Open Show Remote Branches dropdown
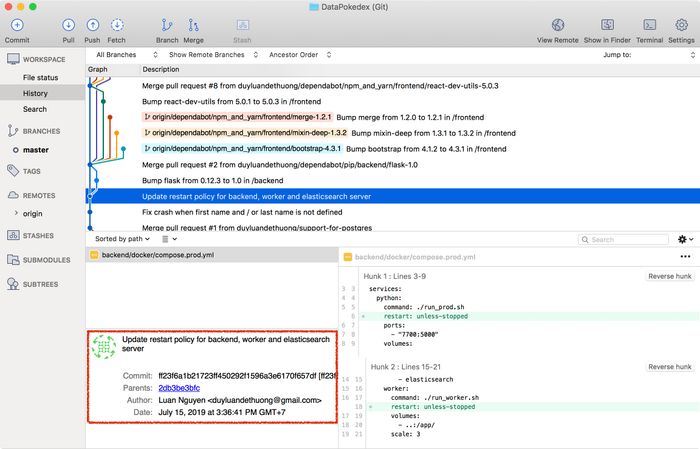The image size is (700, 449). tap(211, 54)
